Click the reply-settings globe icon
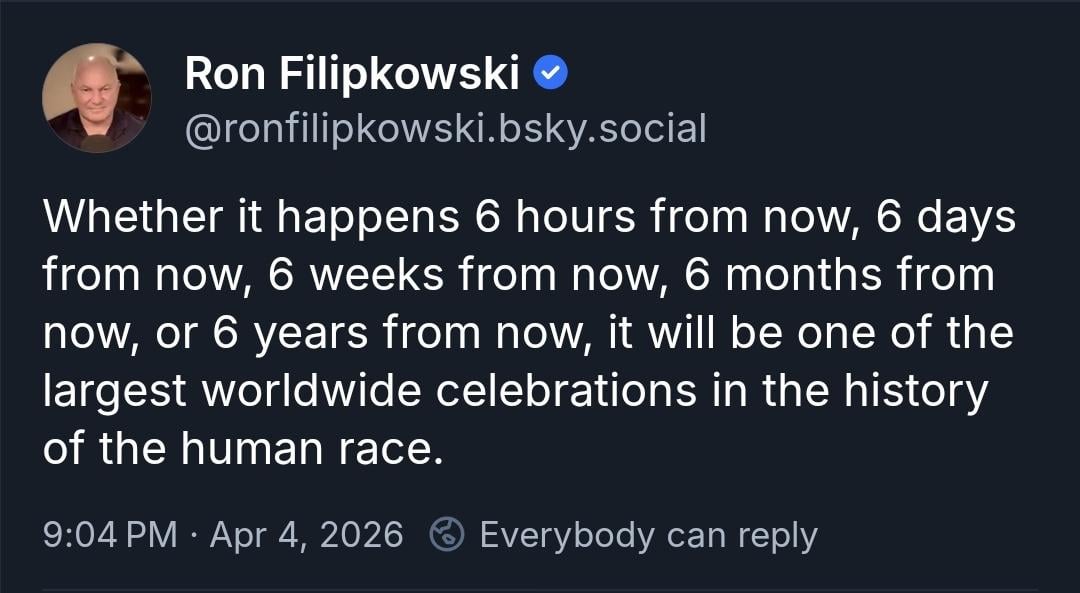Screen dimensions: 1080x593 click(446, 535)
